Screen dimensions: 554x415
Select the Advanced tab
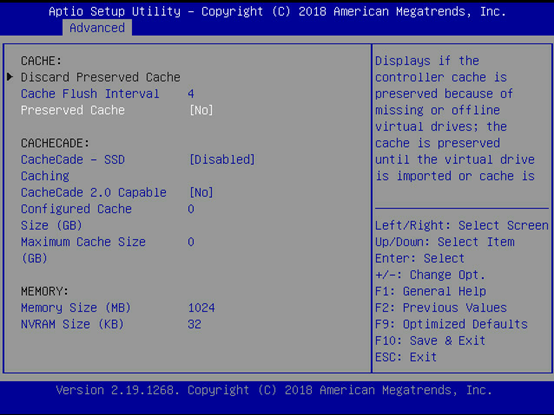(x=97, y=28)
